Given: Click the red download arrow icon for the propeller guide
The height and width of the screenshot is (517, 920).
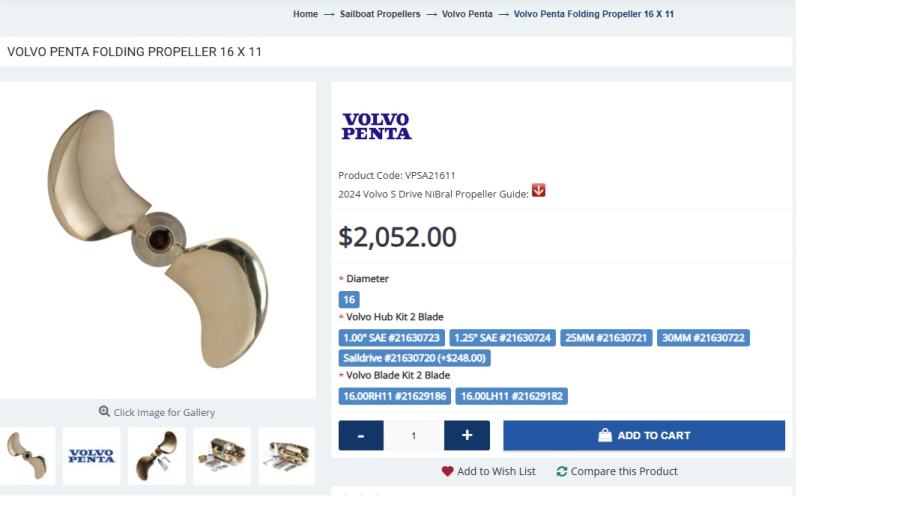Looking at the screenshot, I should 538,191.
